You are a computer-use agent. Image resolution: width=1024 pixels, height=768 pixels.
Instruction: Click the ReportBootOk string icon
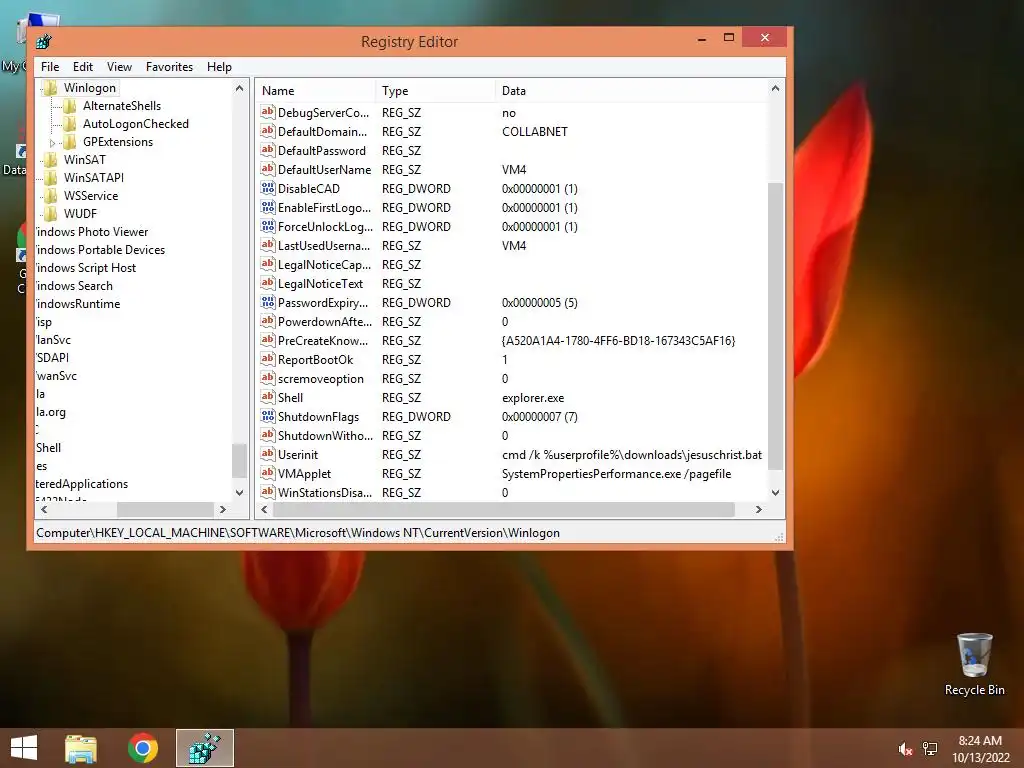268,359
